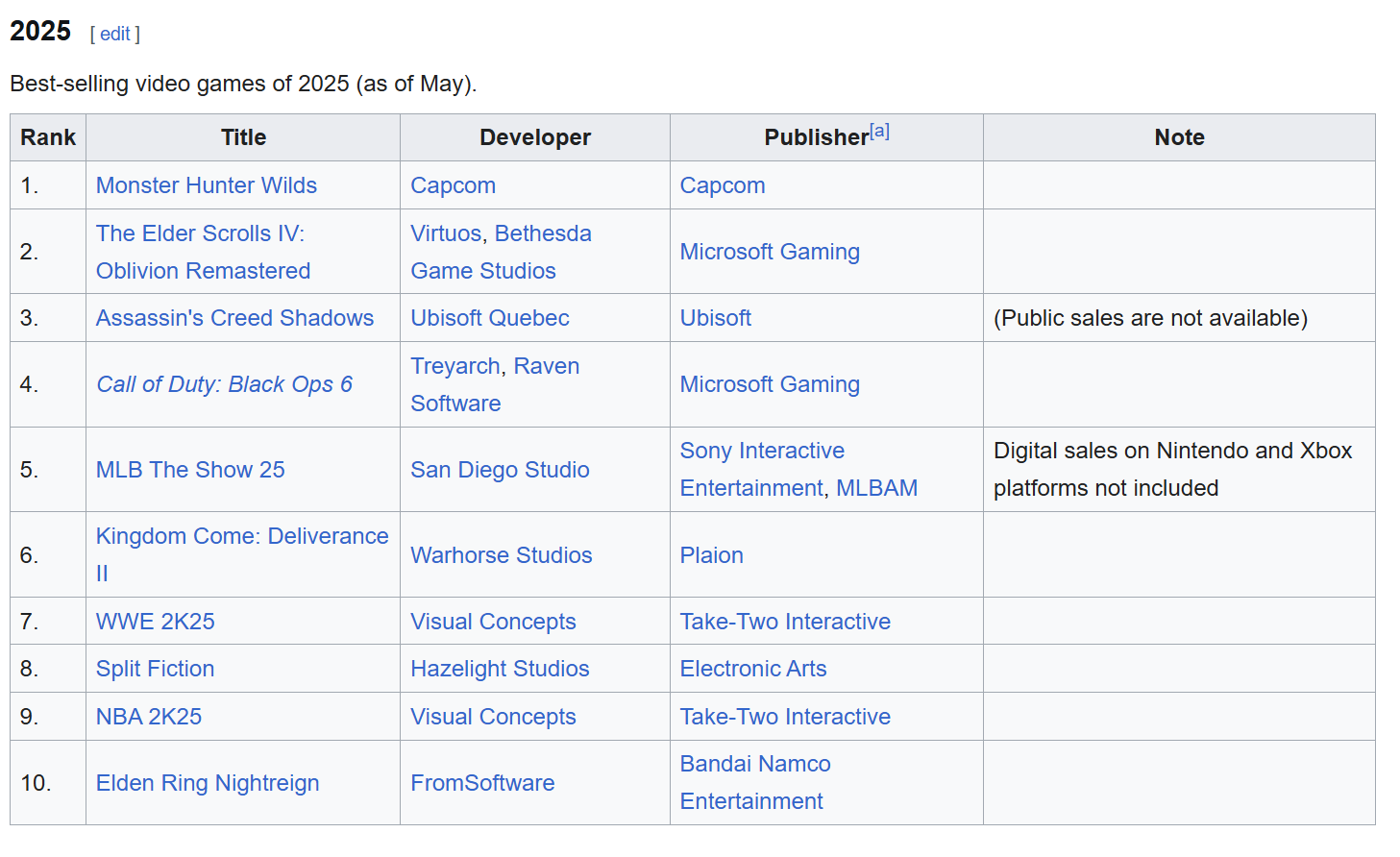Open the Monster Hunter Wilds title link
Screen dimensions: 1400x857
(207, 185)
